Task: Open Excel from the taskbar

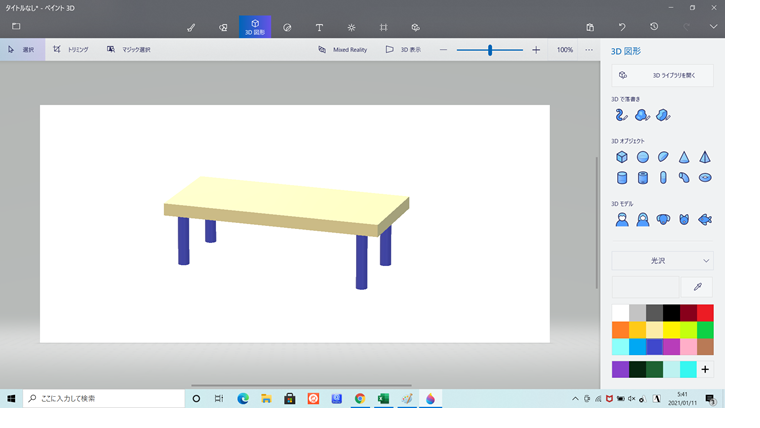Action: (383, 398)
